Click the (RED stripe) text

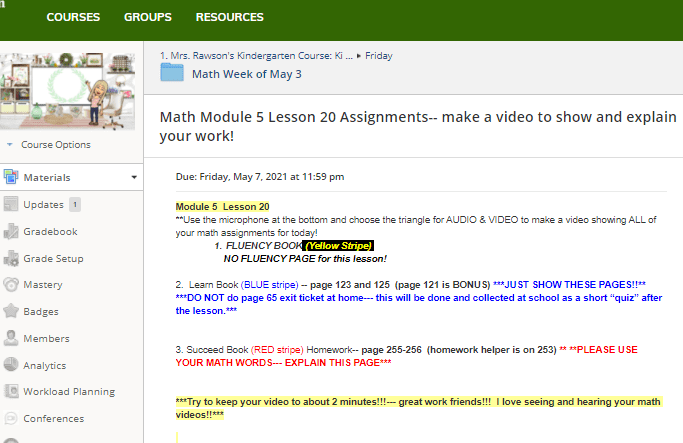click(277, 350)
